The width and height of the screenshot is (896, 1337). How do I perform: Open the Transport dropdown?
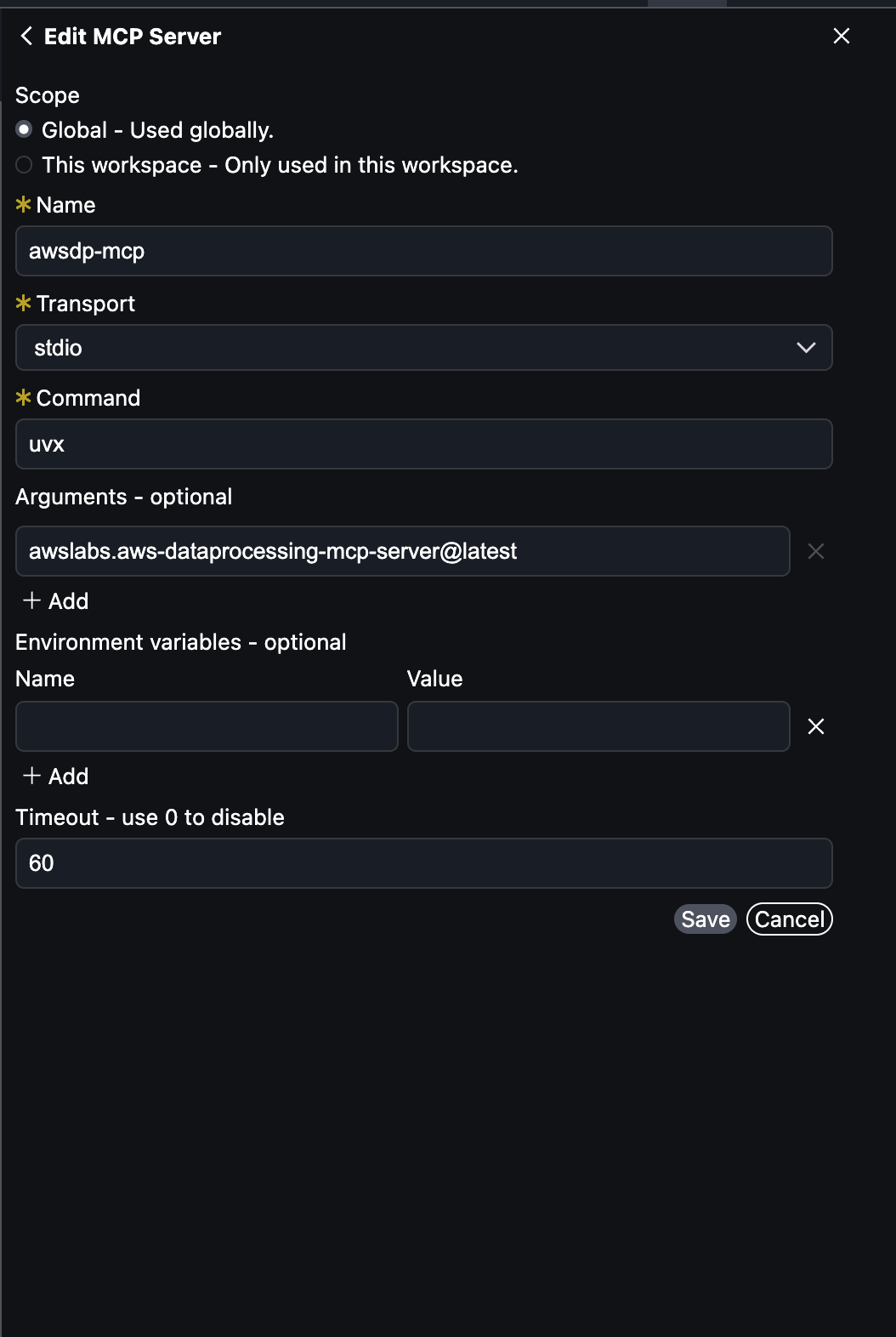point(423,348)
